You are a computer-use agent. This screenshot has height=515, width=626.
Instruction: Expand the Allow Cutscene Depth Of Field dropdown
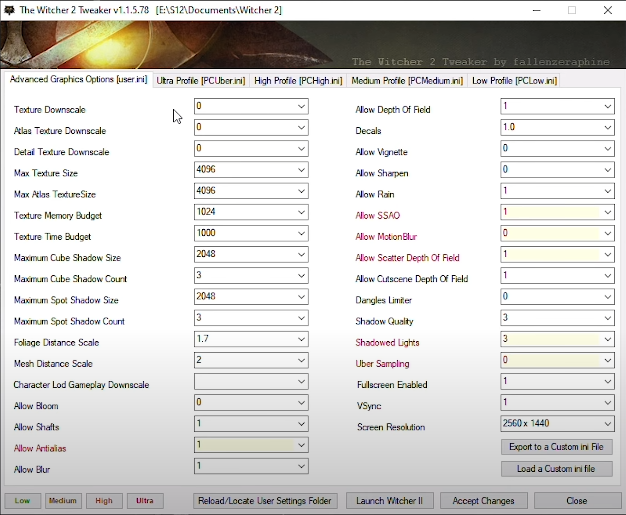click(557, 275)
